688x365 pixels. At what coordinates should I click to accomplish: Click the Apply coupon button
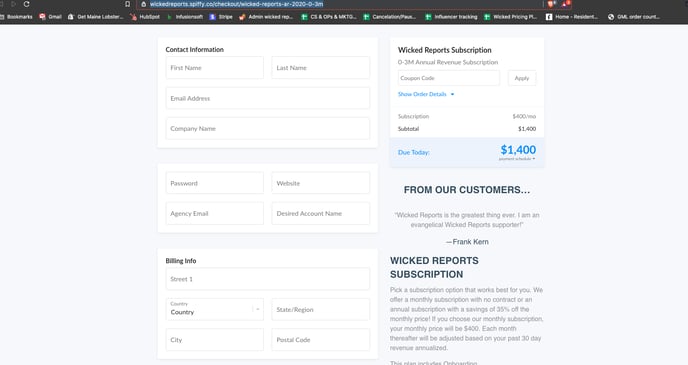522,78
